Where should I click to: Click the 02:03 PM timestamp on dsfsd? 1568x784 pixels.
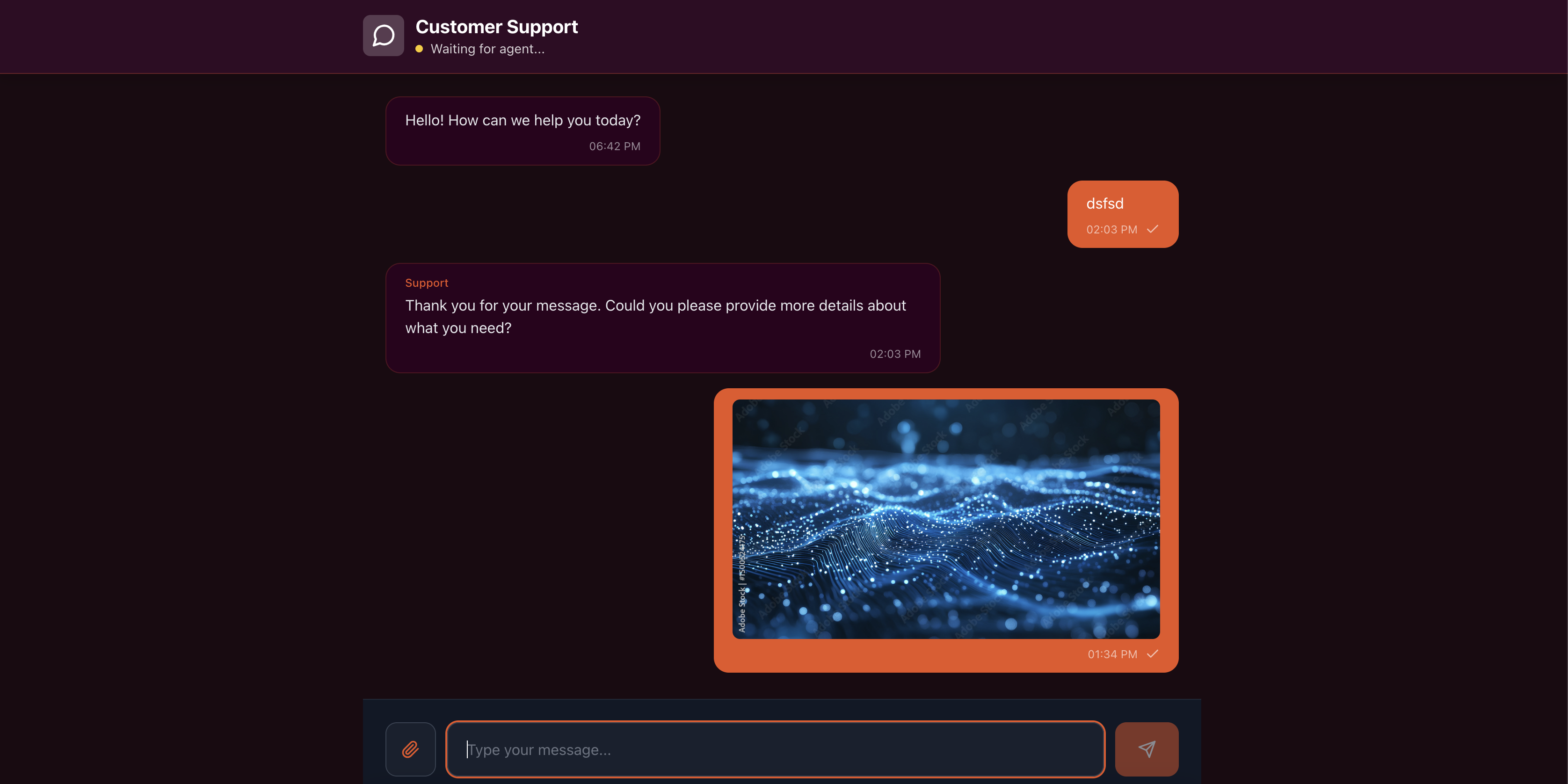1111,230
